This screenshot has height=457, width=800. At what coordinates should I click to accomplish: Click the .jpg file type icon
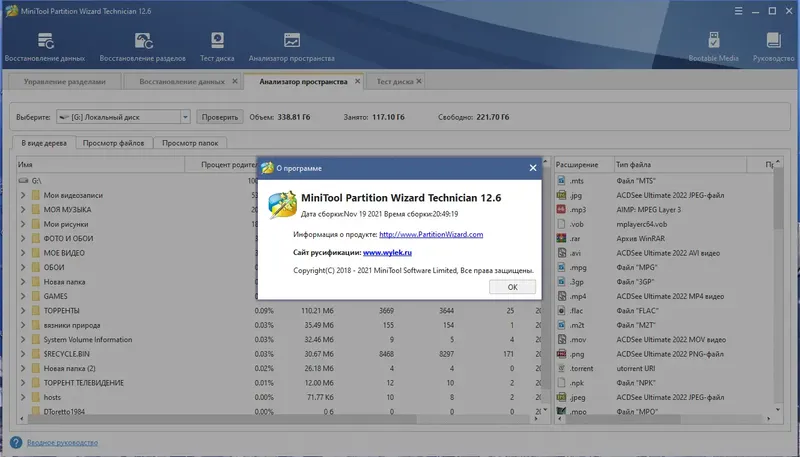pyautogui.click(x=561, y=195)
